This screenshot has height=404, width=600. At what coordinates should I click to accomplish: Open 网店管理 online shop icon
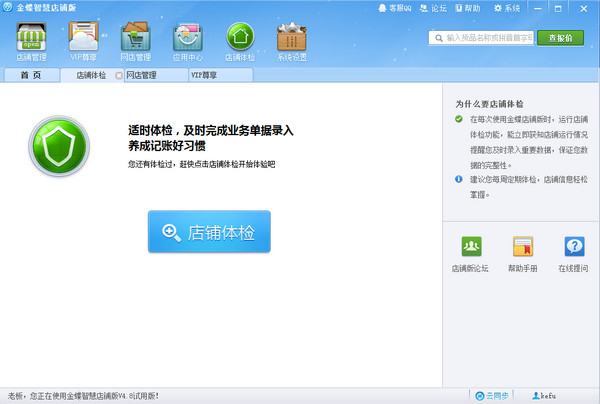[135, 42]
